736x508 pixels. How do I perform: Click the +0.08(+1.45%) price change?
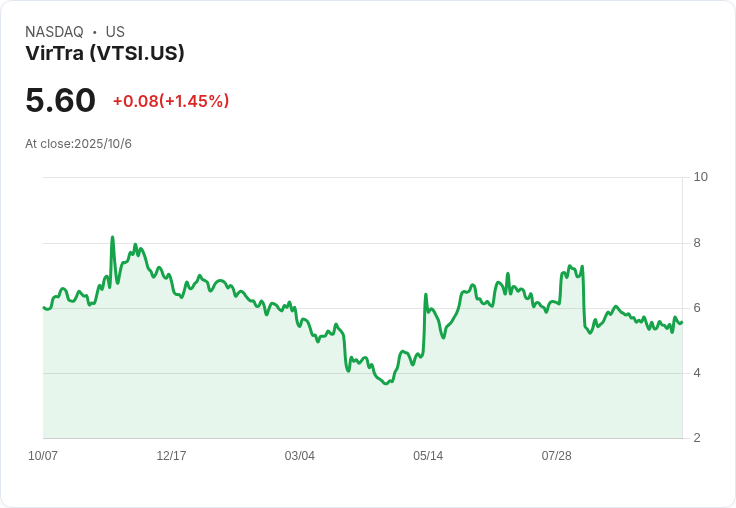pyautogui.click(x=171, y=101)
